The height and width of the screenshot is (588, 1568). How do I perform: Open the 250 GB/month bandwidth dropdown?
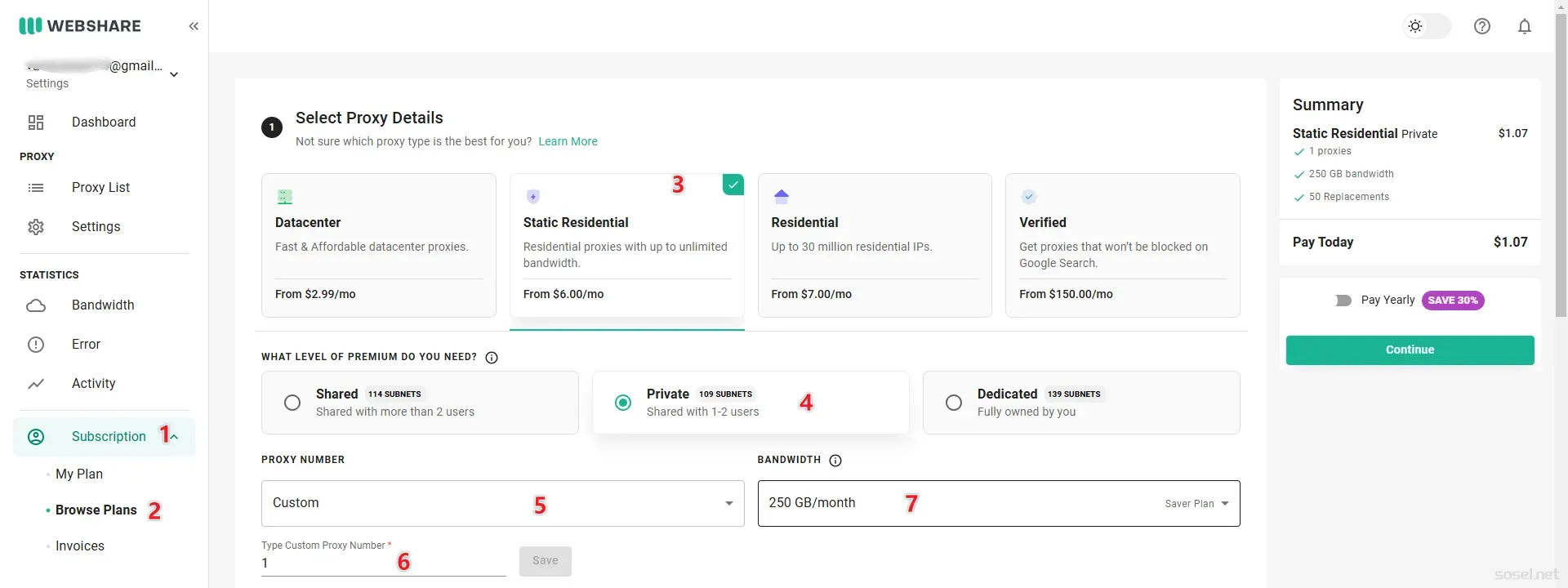[999, 504]
